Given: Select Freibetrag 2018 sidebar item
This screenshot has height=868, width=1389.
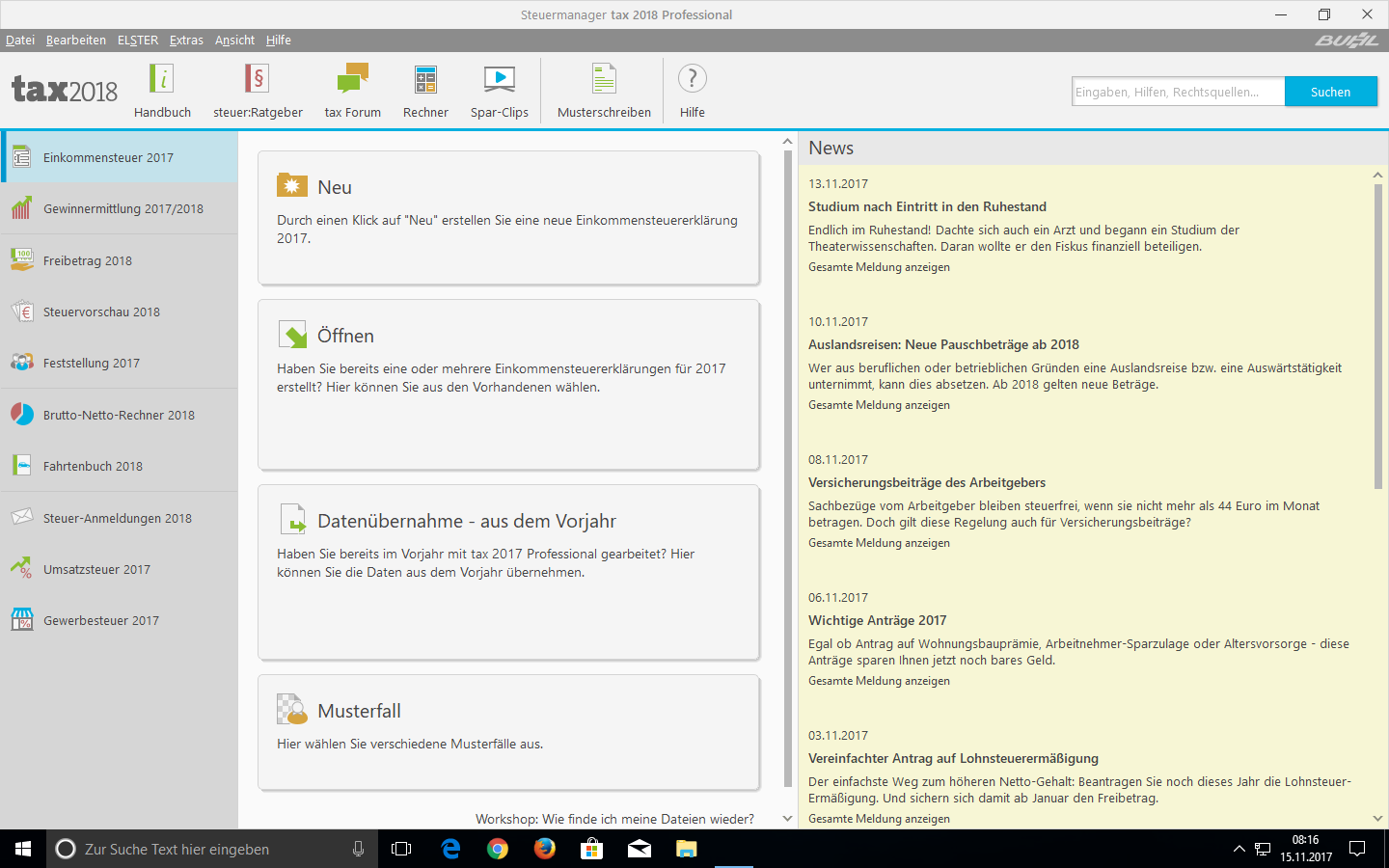Looking at the screenshot, I should 119,260.
